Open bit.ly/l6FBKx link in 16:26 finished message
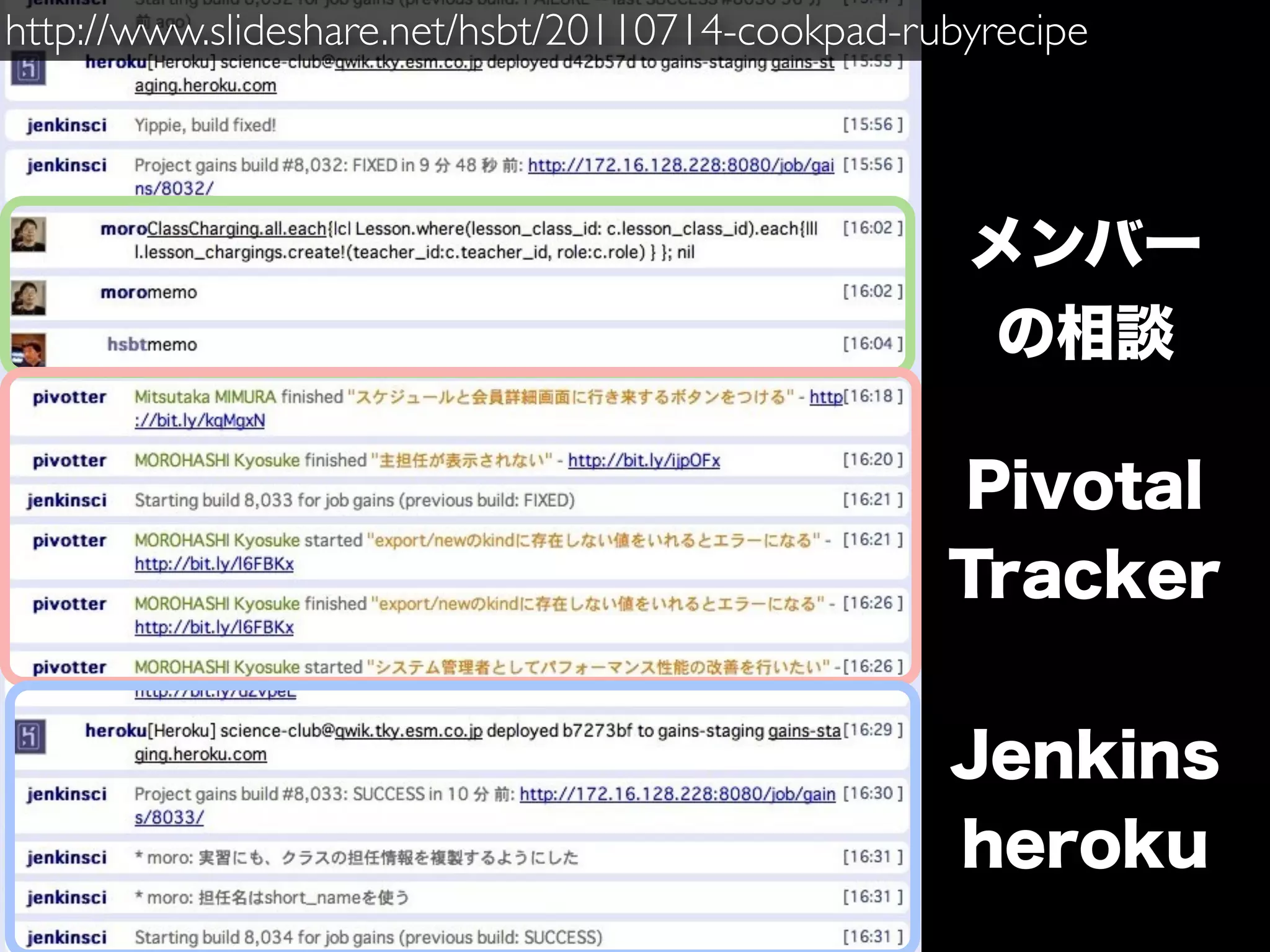This screenshot has width=1270, height=952. 214,627
